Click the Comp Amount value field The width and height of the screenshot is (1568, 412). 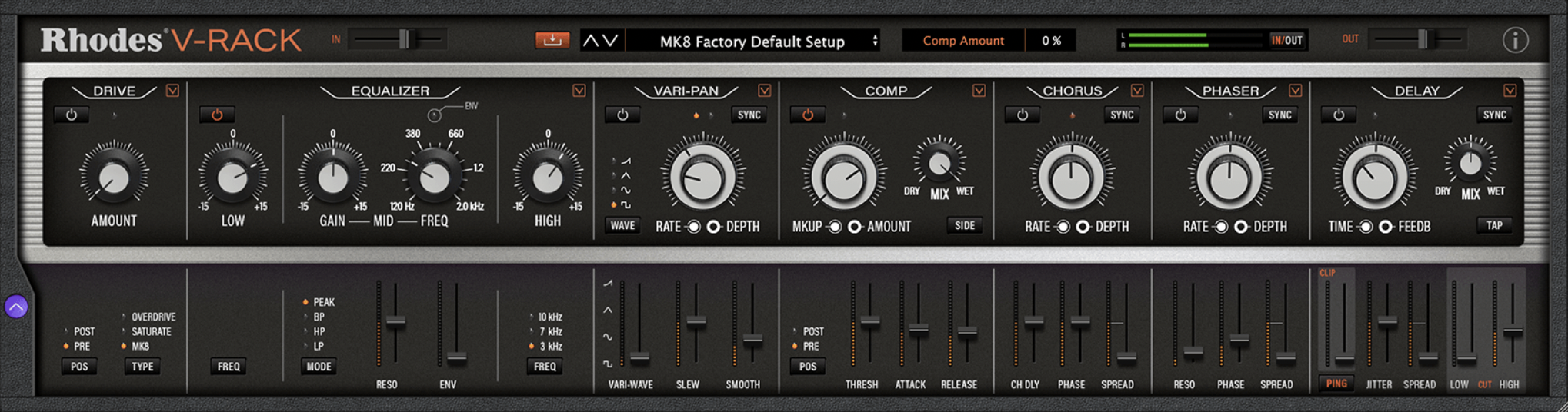pos(1051,41)
